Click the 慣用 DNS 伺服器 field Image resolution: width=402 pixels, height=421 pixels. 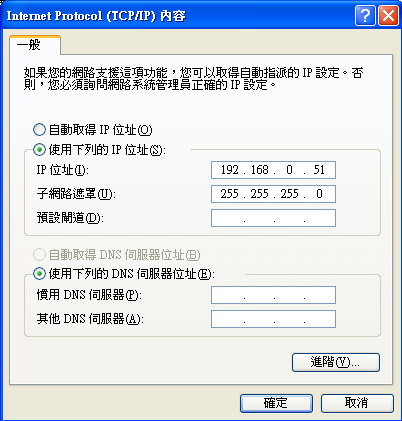coord(273,295)
